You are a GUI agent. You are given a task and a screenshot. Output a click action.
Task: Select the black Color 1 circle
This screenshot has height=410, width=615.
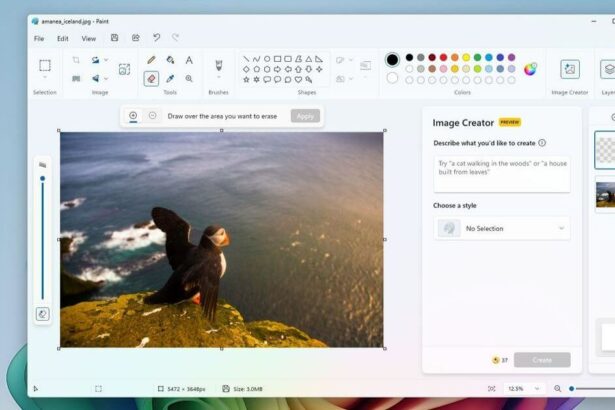pyautogui.click(x=392, y=60)
